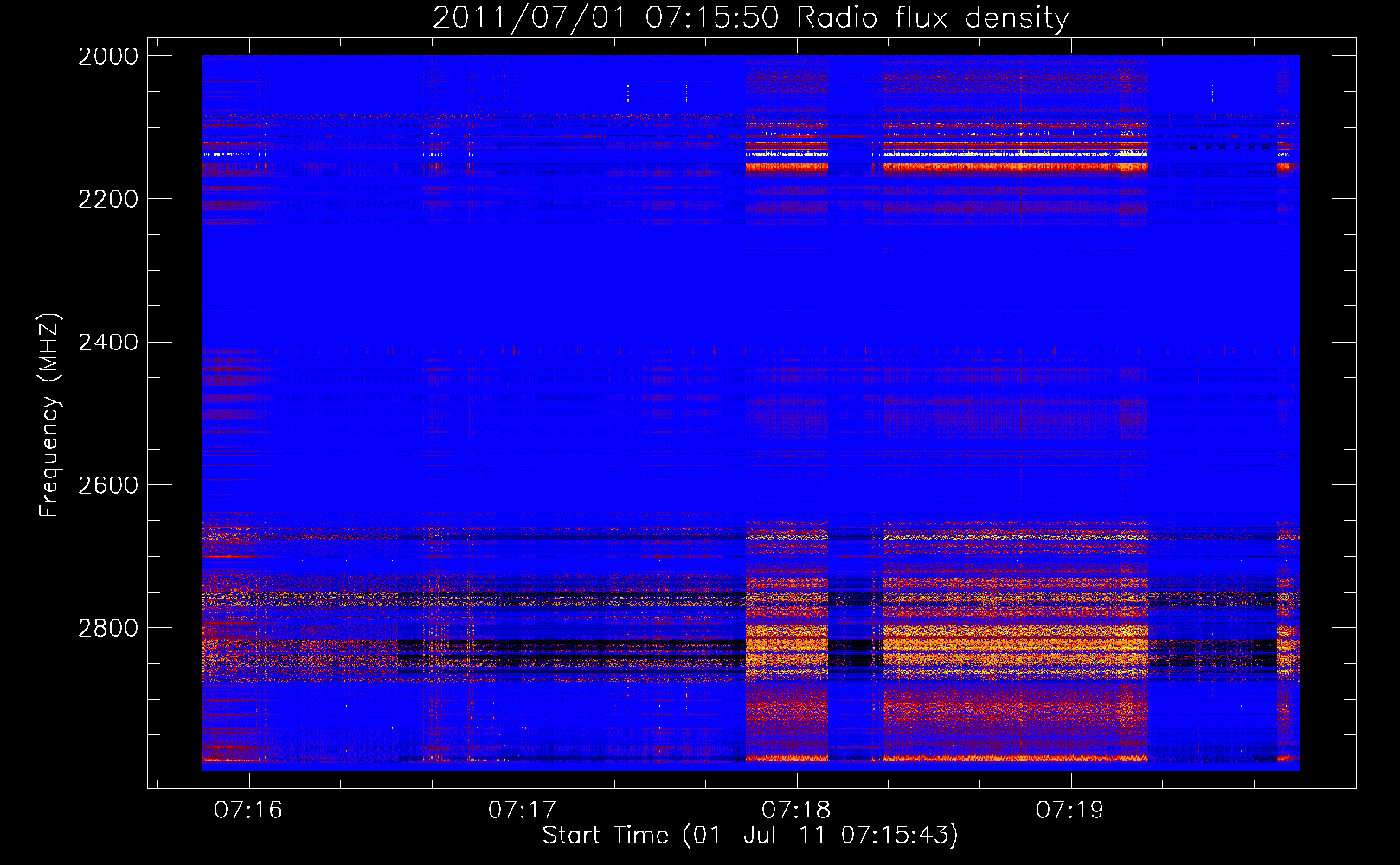The width and height of the screenshot is (1400, 865).
Task: Select the 2400 frequency tick label
Action: coord(108,343)
